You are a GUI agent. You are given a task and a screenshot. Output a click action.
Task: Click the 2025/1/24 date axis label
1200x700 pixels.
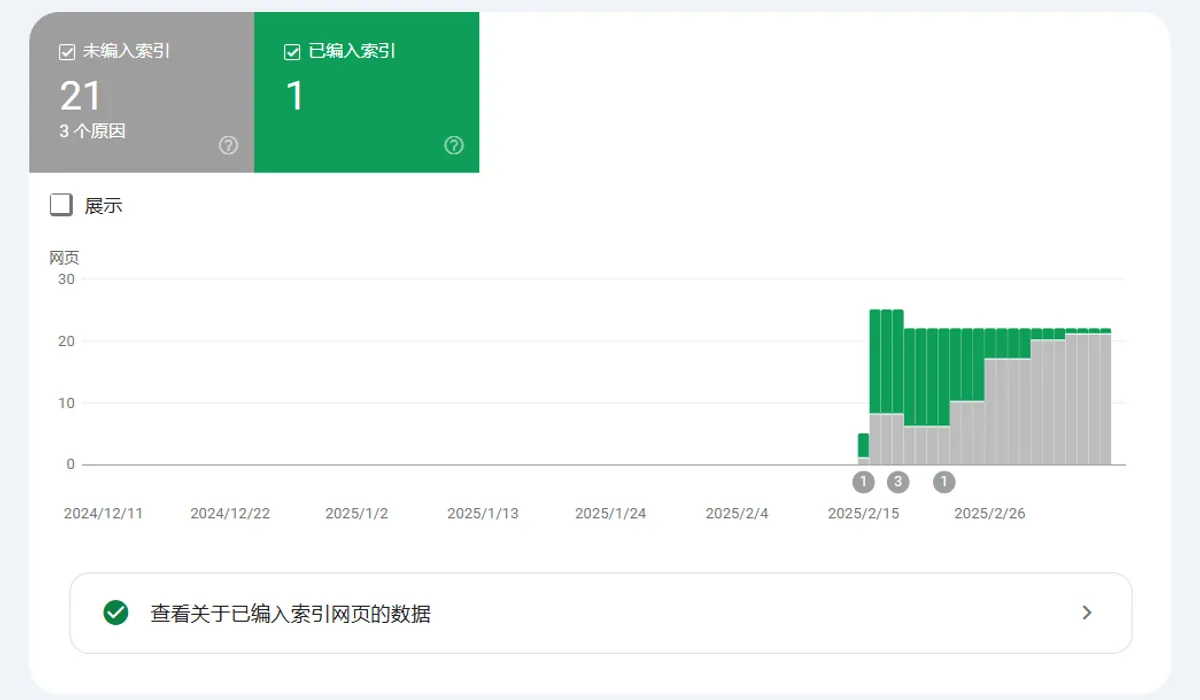click(610, 513)
